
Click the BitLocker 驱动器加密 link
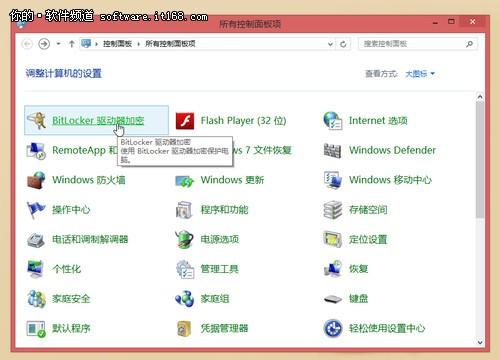98,120
